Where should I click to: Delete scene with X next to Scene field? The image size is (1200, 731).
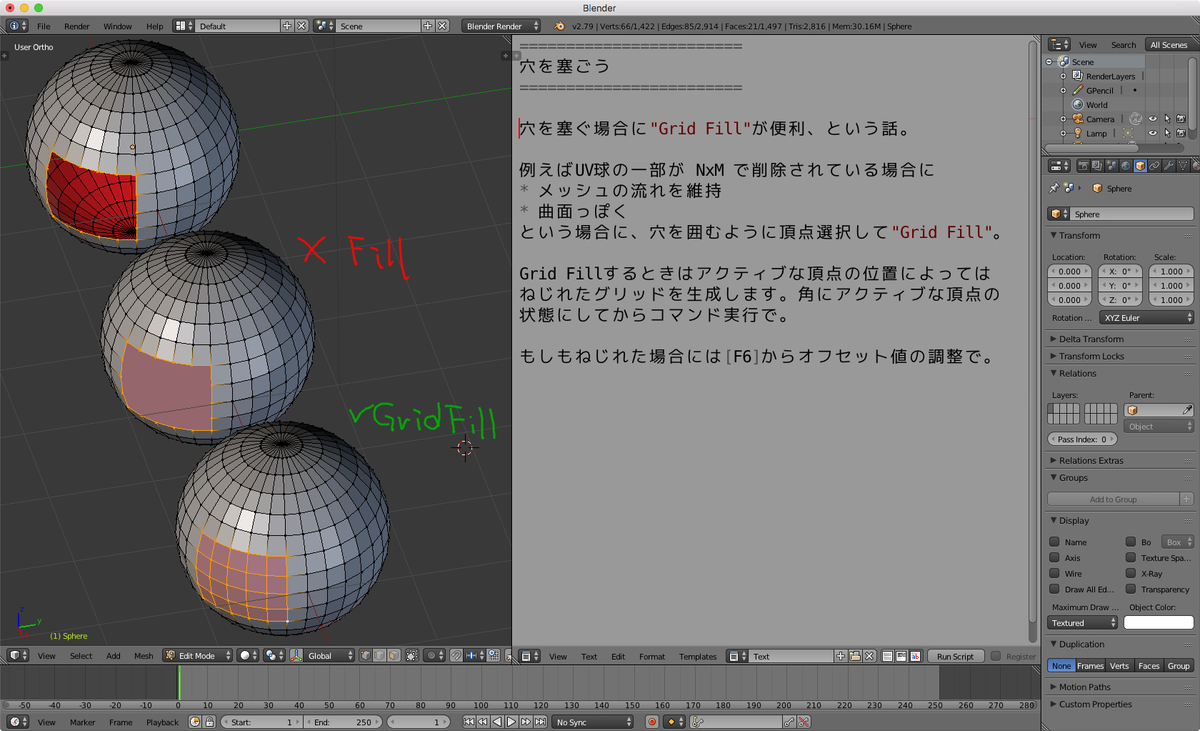(441, 26)
